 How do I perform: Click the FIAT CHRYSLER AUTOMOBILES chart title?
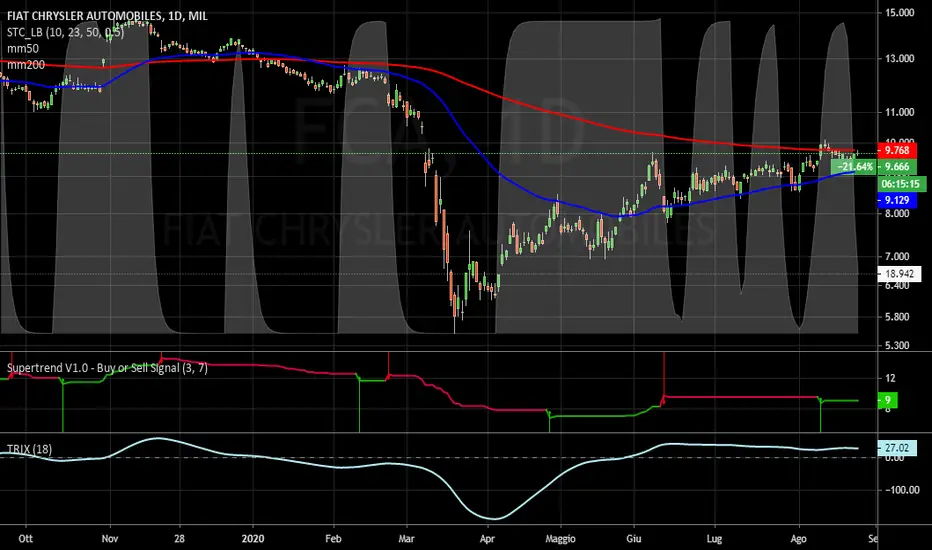click(107, 16)
